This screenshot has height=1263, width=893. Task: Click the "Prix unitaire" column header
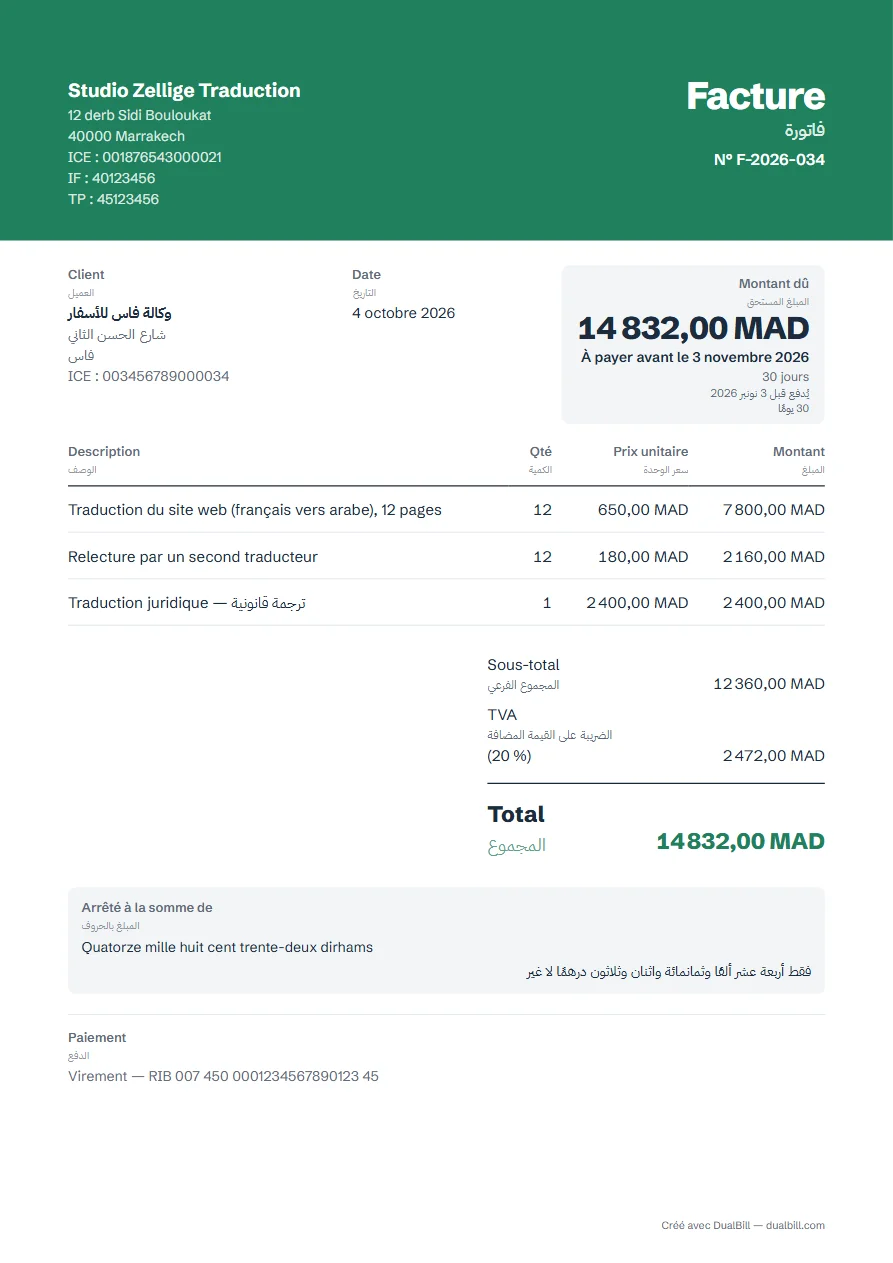651,452
